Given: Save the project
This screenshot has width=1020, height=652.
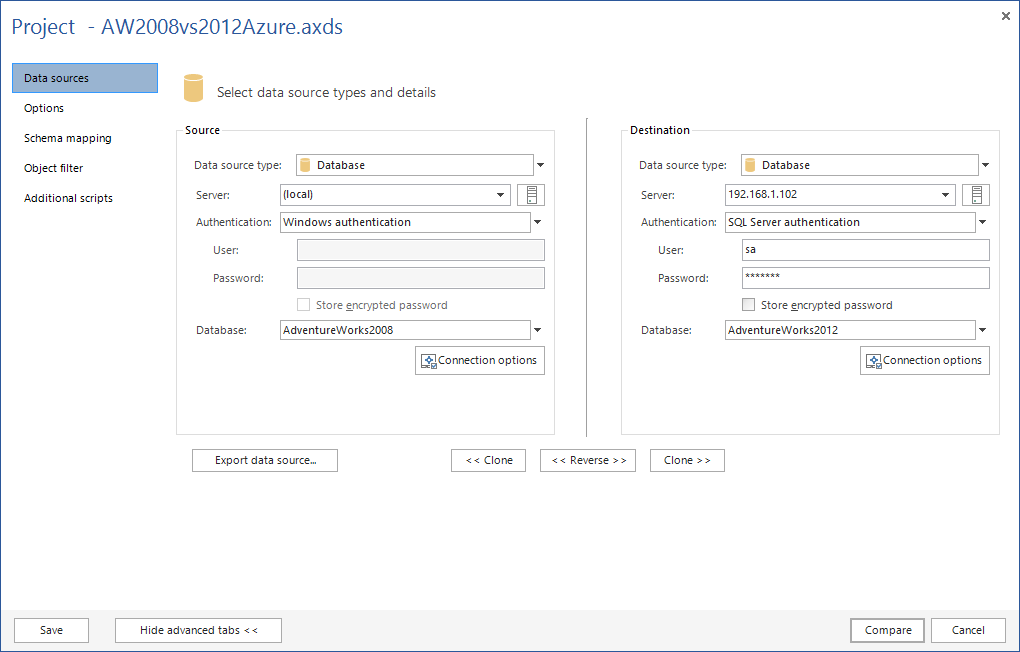Looking at the screenshot, I should pyautogui.click(x=51, y=630).
